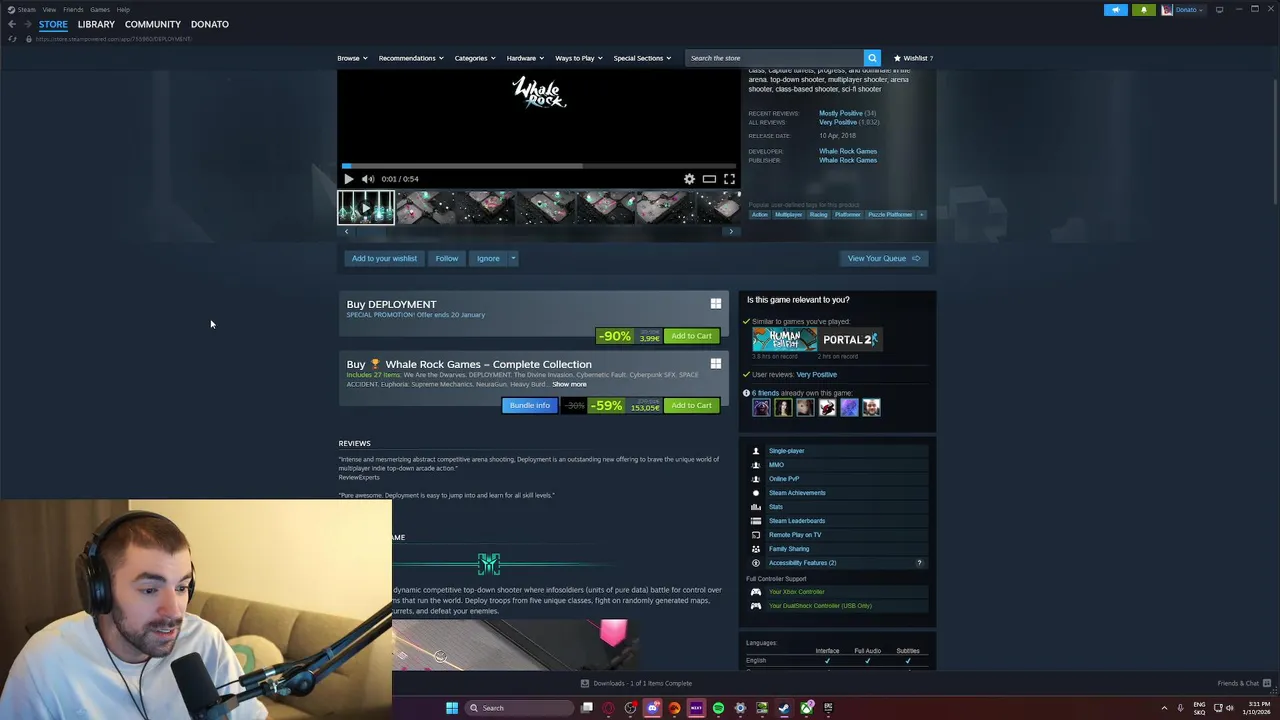This screenshot has width=1280, height=720.
Task: Expand trailer to fullscreen
Action: (729, 179)
